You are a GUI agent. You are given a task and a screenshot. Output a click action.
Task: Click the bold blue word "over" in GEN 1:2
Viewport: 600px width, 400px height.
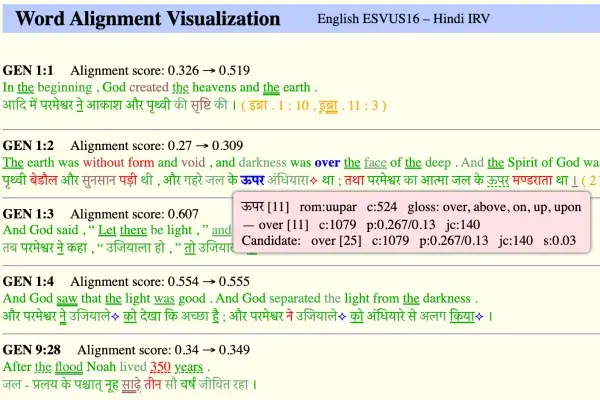[327, 163]
